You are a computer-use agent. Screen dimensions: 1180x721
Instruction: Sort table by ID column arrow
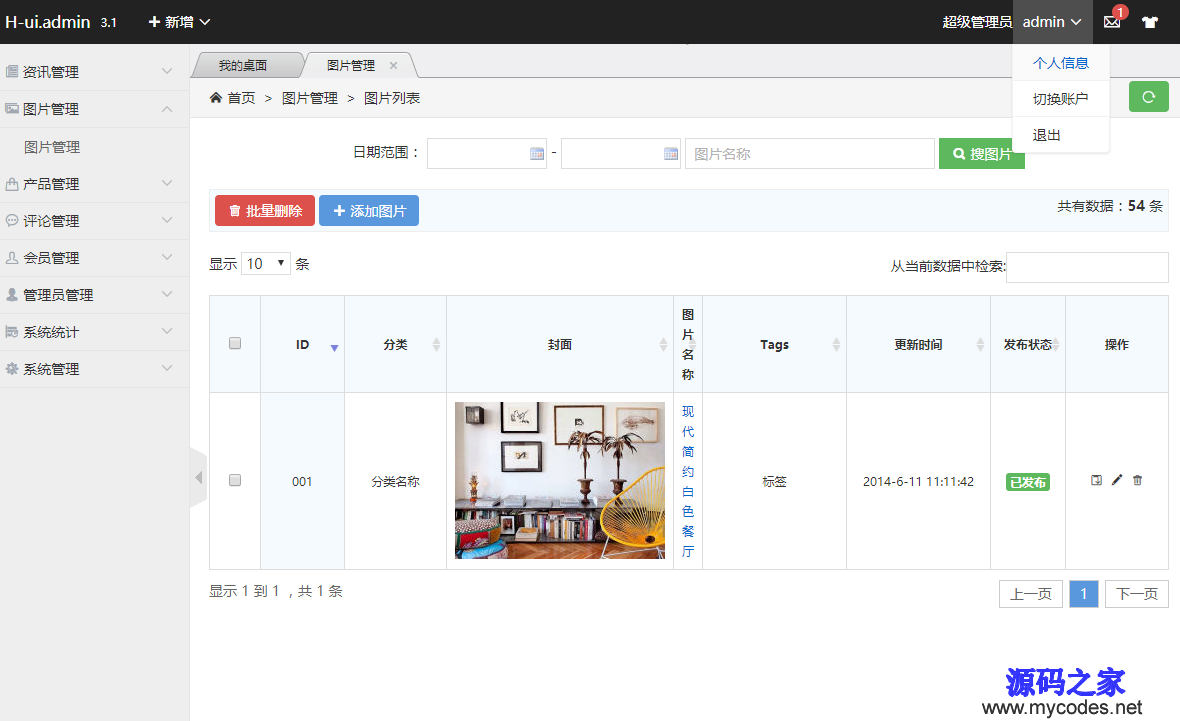tap(334, 348)
